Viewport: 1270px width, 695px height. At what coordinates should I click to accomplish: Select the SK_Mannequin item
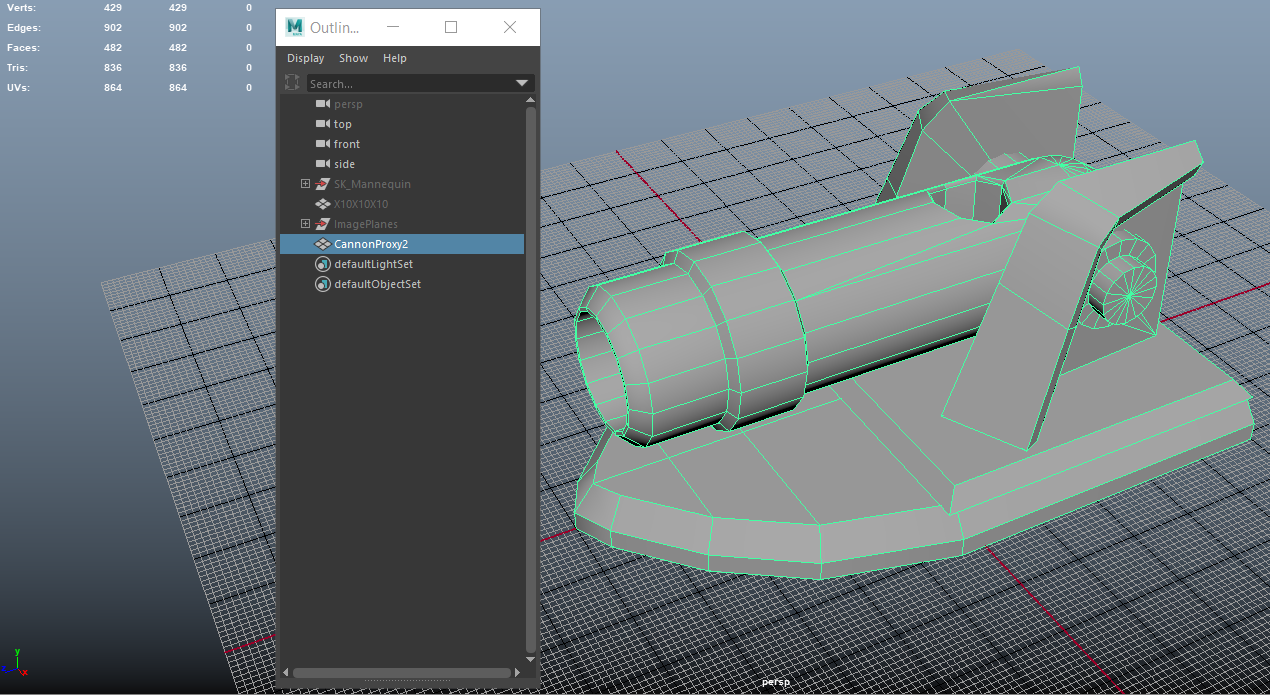pos(372,184)
